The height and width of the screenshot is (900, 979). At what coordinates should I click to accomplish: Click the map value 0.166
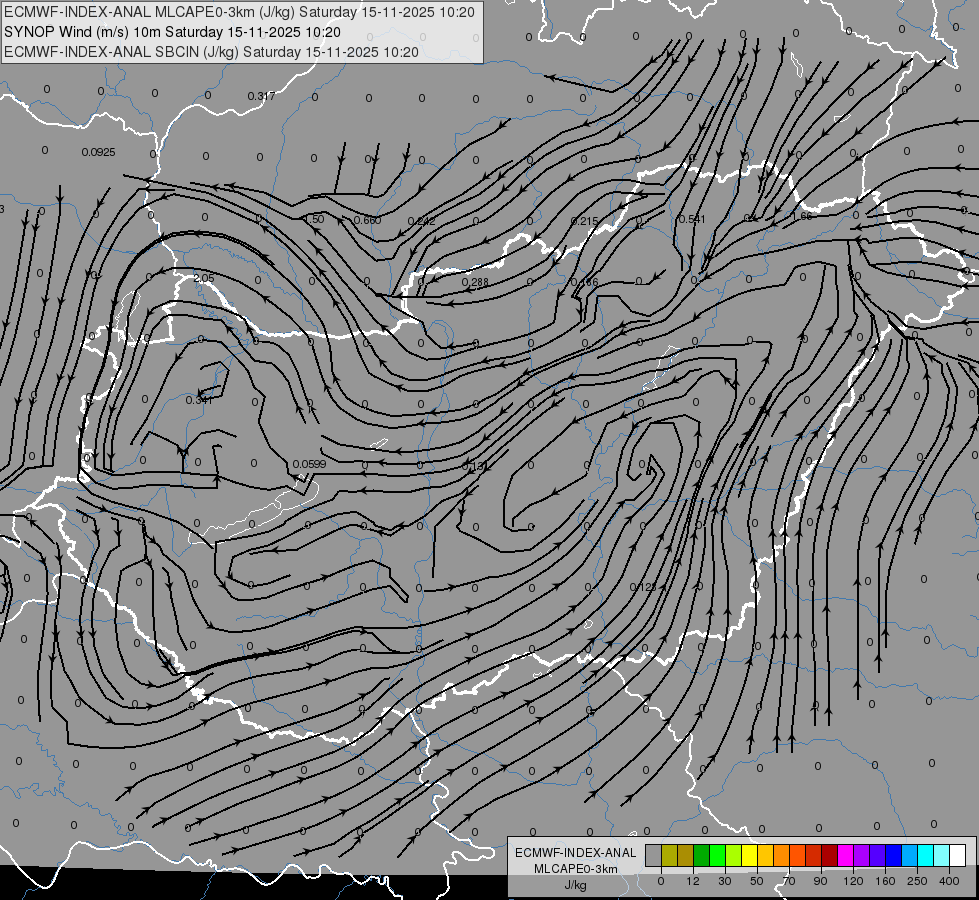click(584, 282)
